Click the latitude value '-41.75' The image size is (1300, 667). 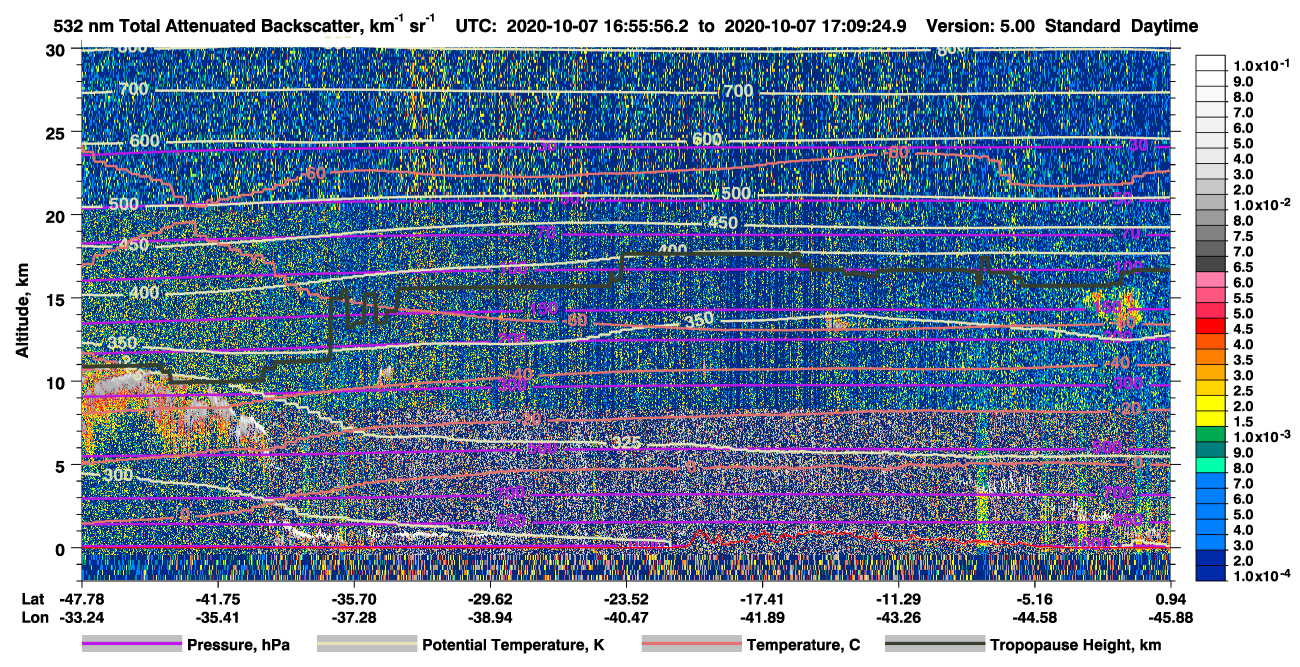pos(217,599)
